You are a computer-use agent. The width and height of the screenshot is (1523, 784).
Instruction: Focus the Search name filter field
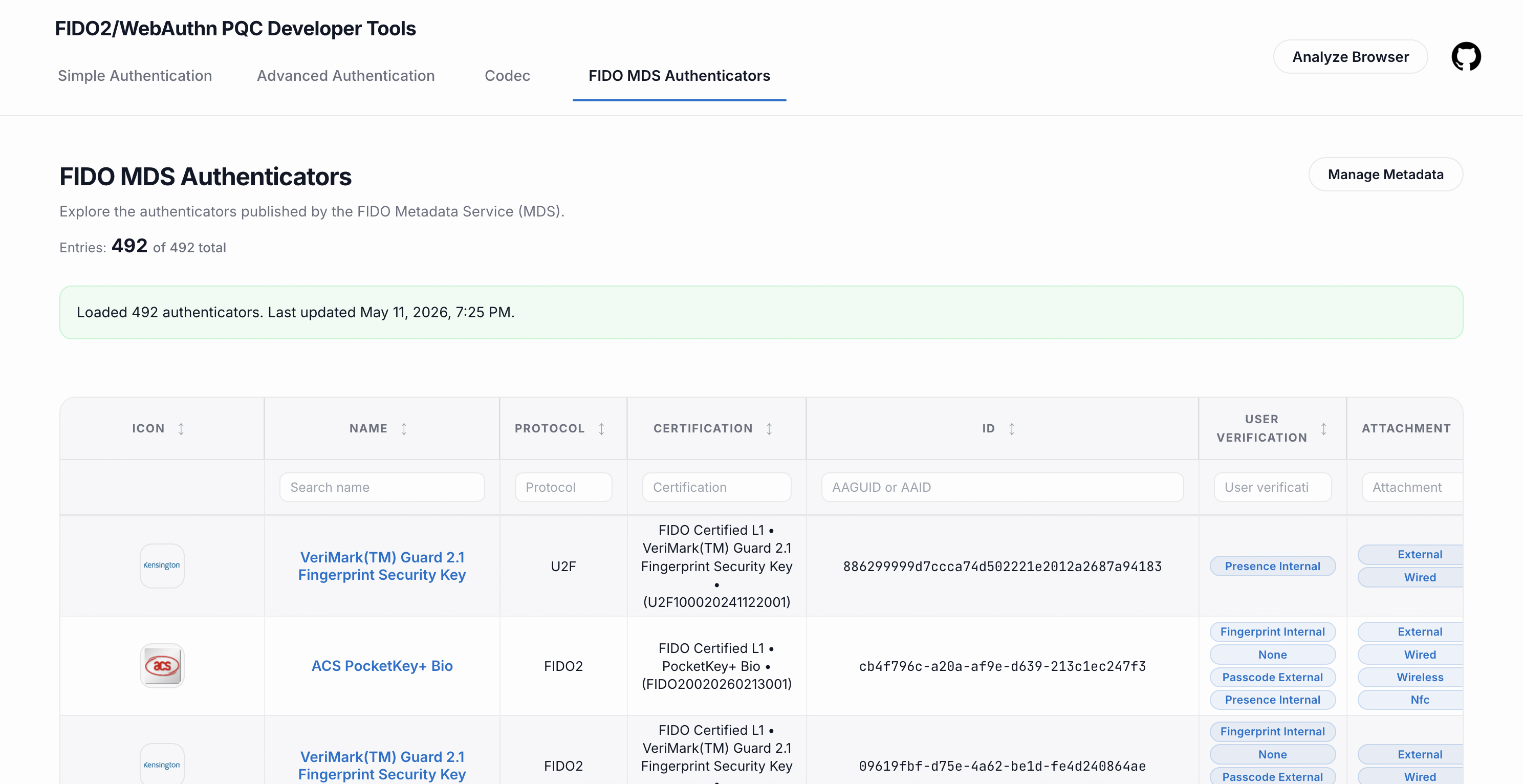[x=382, y=487]
